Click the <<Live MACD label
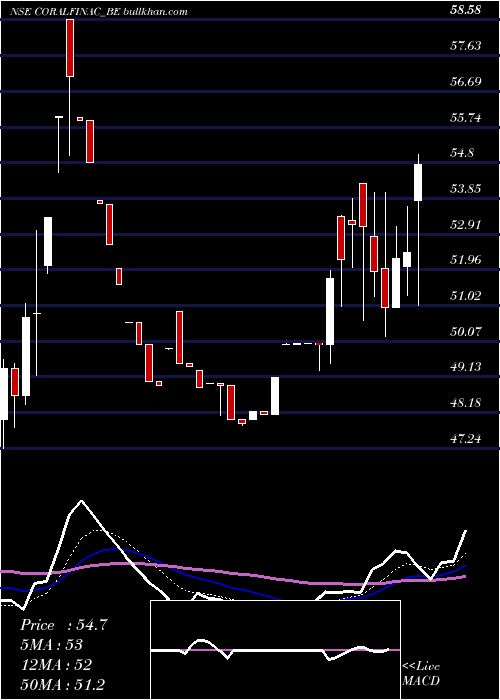500x700 pixels. tap(421, 673)
